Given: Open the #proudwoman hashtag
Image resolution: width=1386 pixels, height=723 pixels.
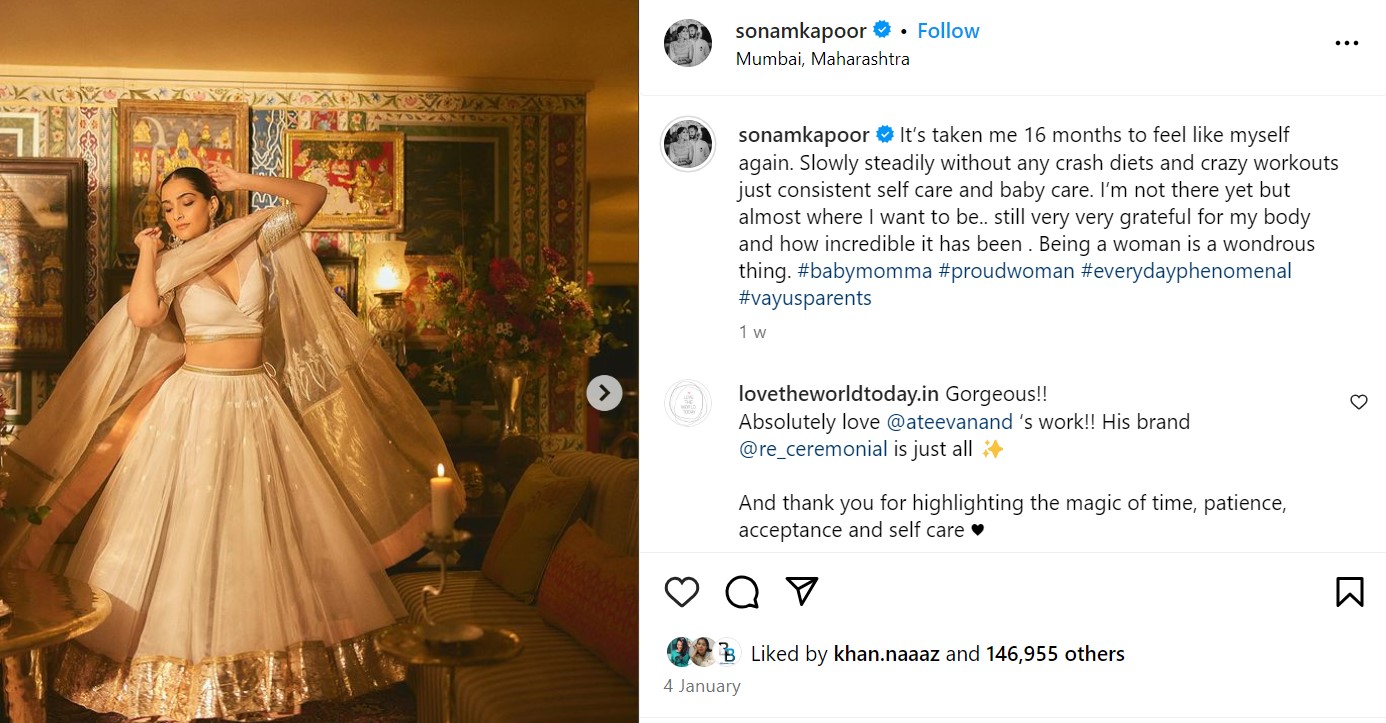Looking at the screenshot, I should pyautogui.click(x=1006, y=271).
